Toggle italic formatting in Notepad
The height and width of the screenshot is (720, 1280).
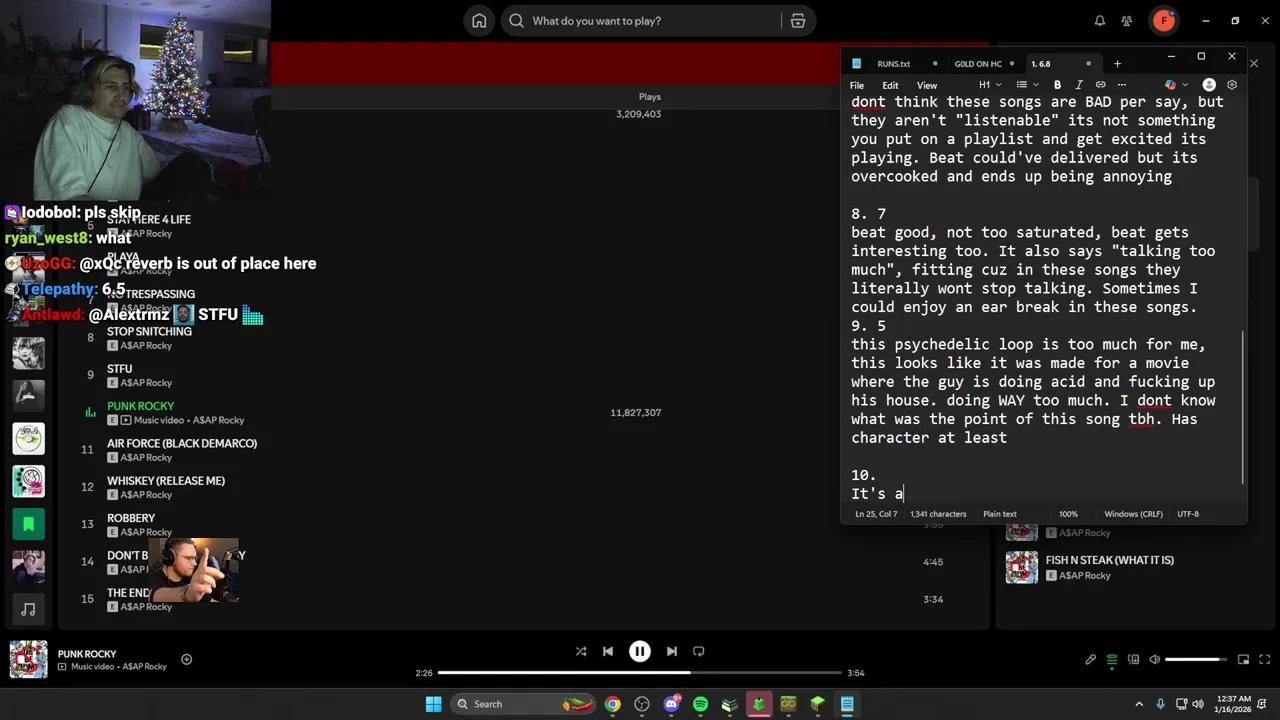pos(1079,85)
